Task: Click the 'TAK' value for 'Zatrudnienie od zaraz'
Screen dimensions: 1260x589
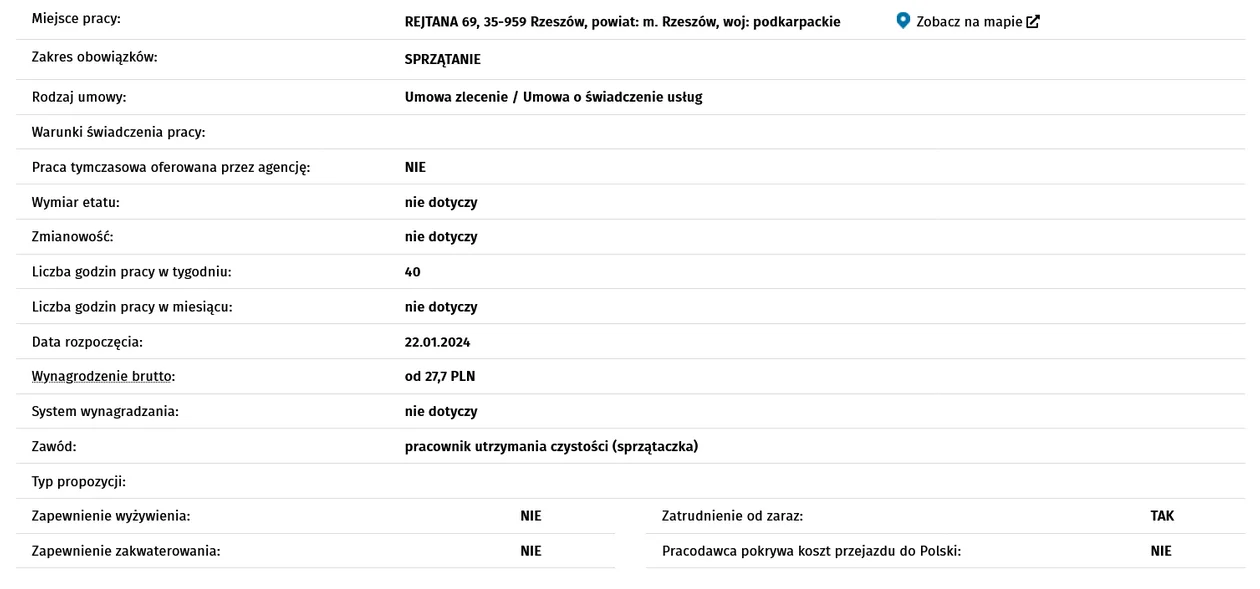Action: (x=1162, y=517)
